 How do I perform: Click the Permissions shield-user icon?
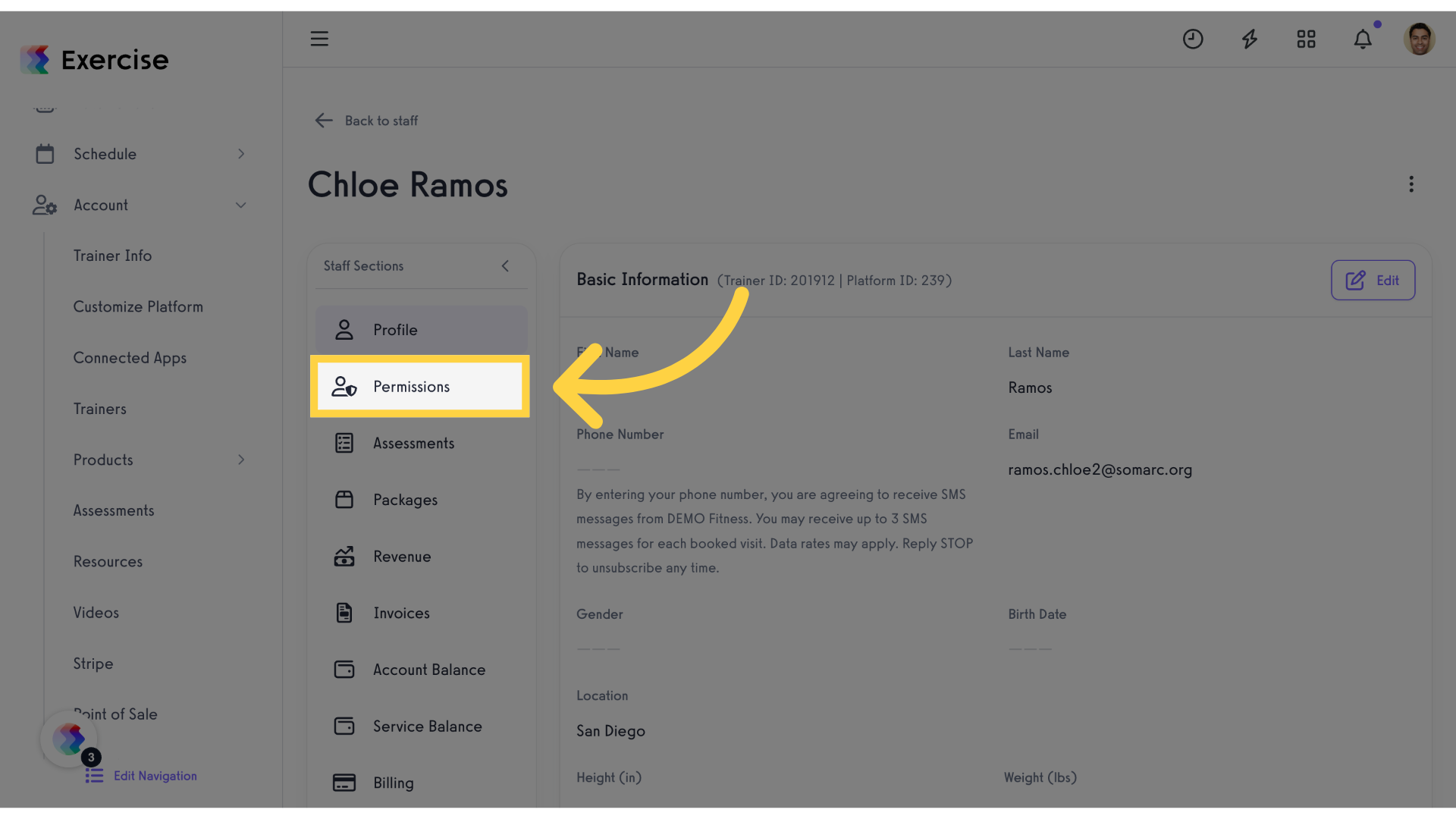coord(344,387)
